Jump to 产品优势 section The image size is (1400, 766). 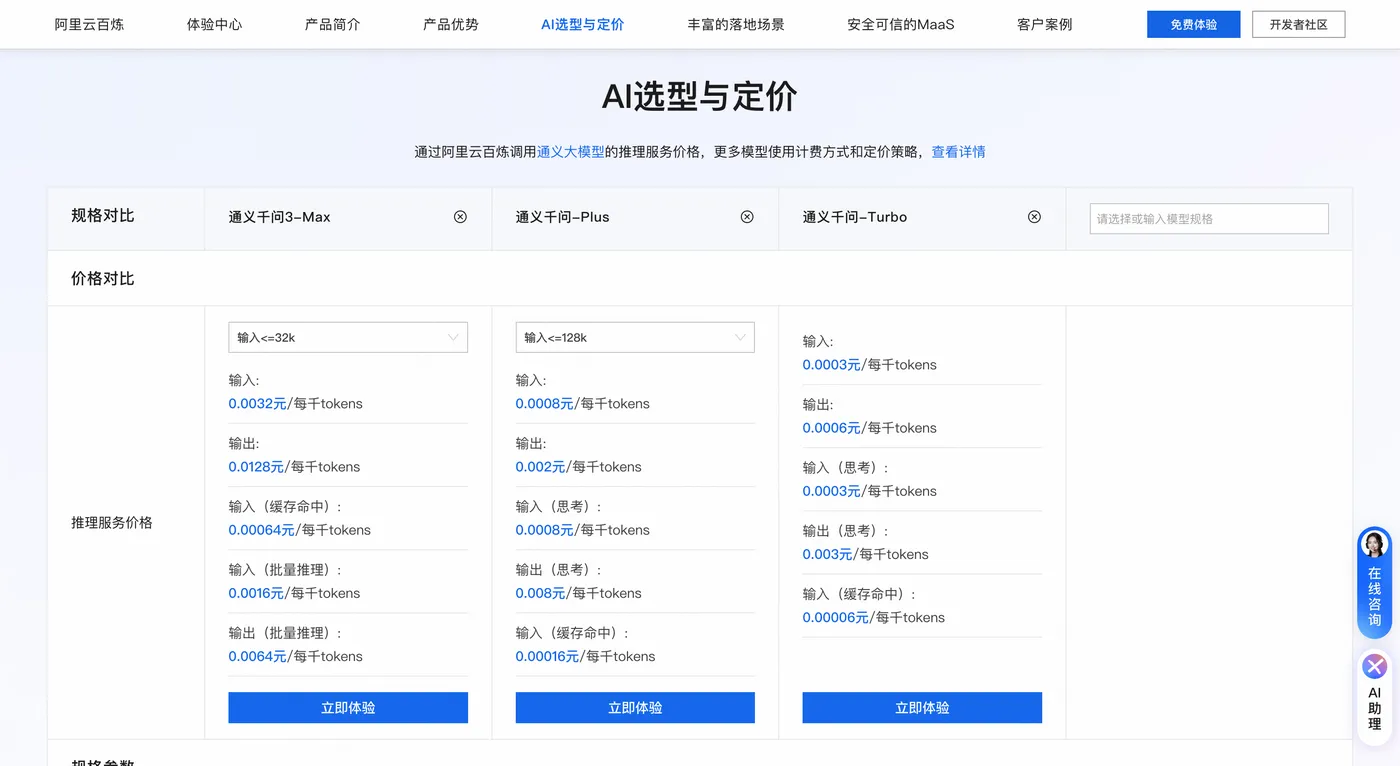point(451,24)
